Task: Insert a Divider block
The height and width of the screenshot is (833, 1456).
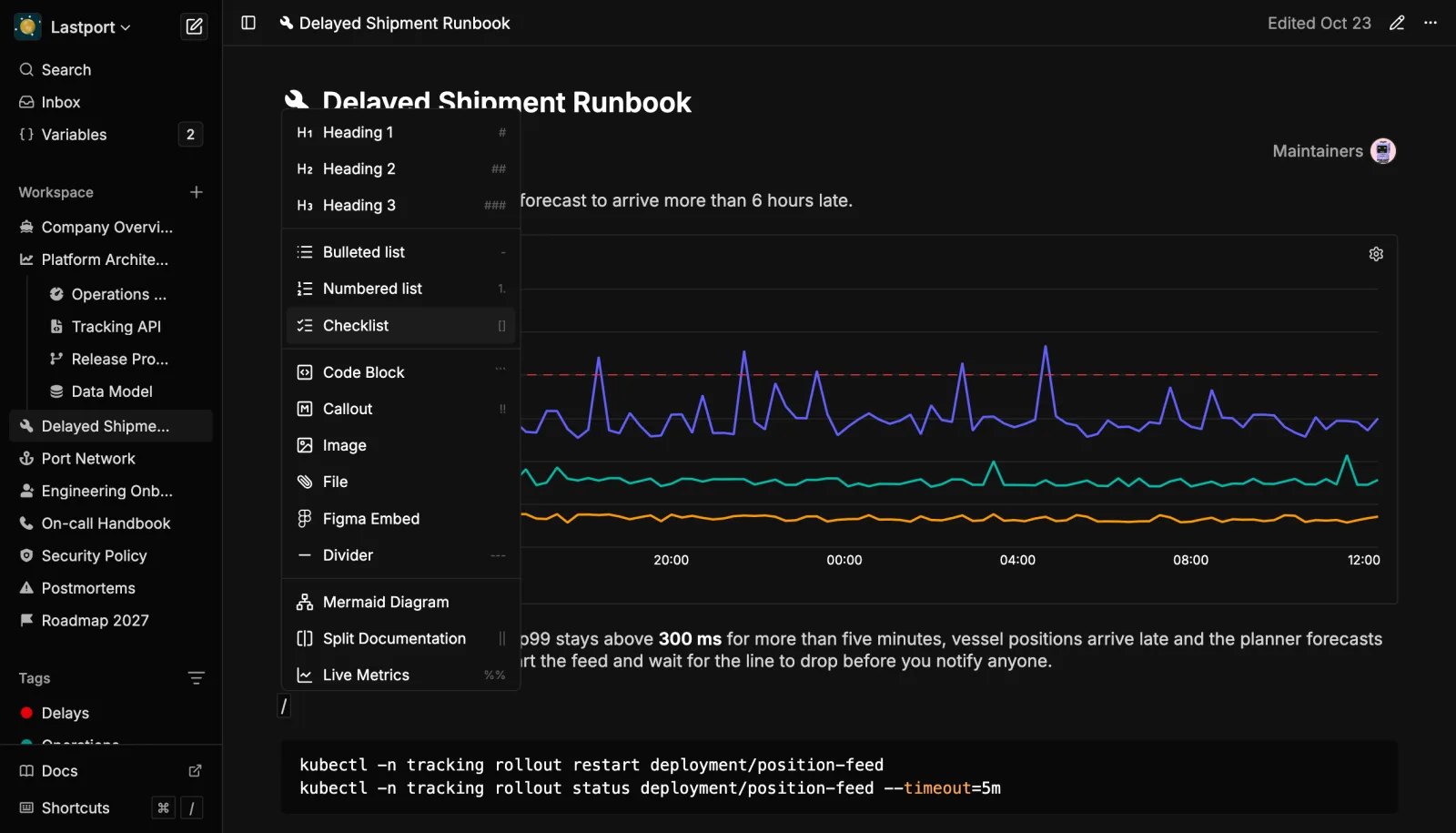Action: pos(400,555)
